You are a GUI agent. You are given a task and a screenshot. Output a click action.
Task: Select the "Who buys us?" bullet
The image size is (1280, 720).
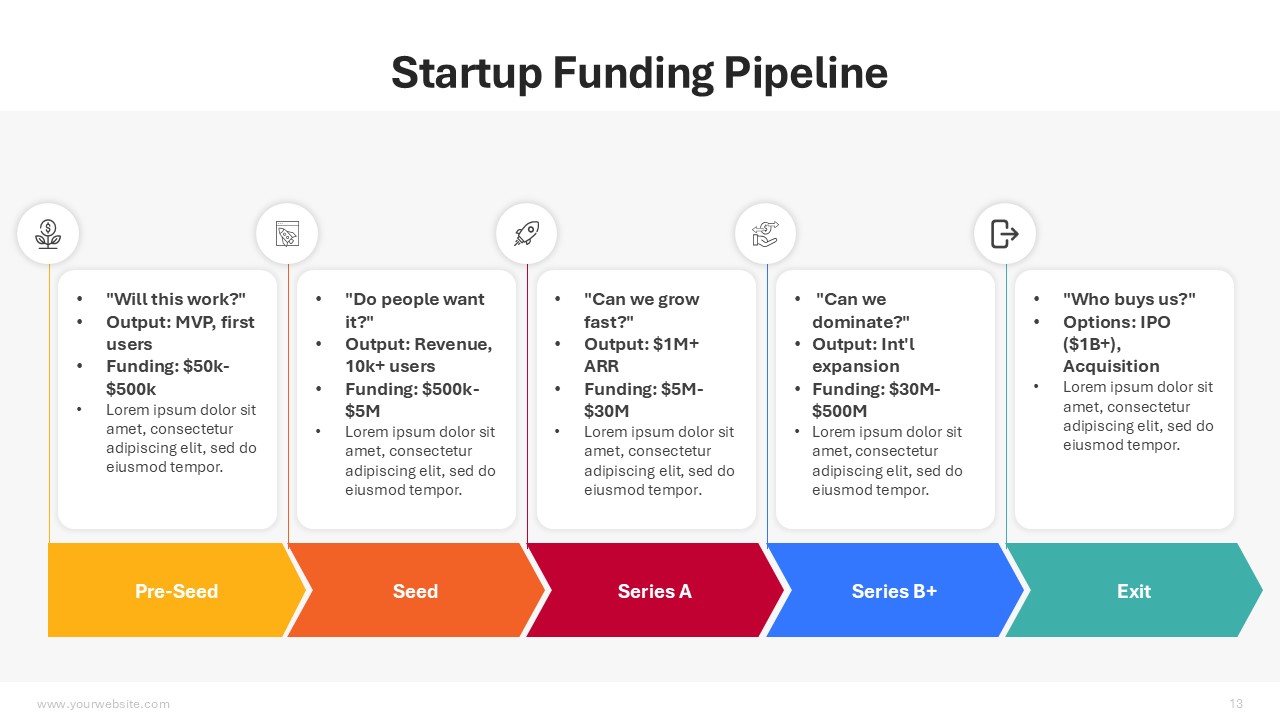click(x=1129, y=299)
